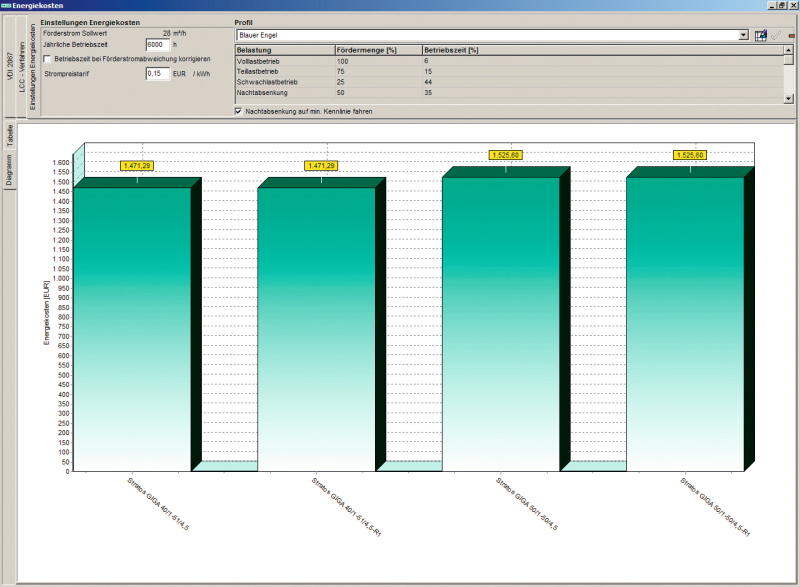The height and width of the screenshot is (587, 800).
Task: Click the Stratos GIGA 50/1-50/4,5-R1 axis label
Action: click(715, 507)
